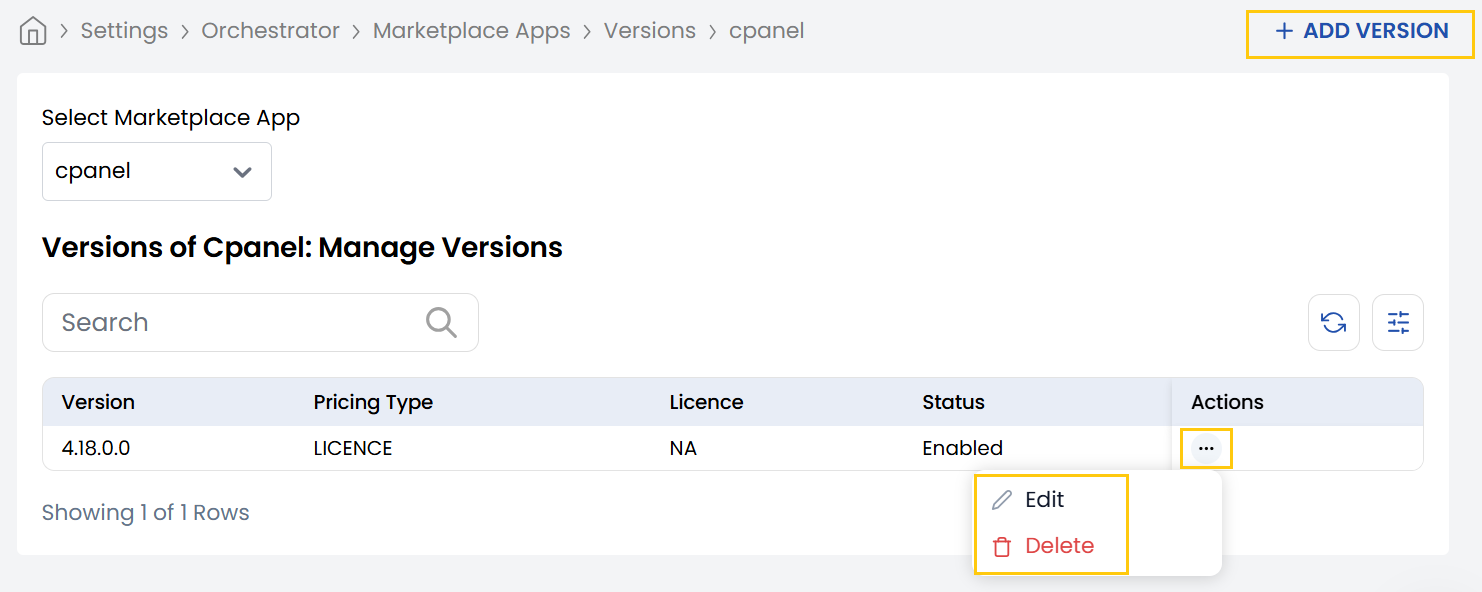Select the version 4.18.0.0 row cell
Image resolution: width=1482 pixels, height=592 pixels.
click(x=96, y=448)
